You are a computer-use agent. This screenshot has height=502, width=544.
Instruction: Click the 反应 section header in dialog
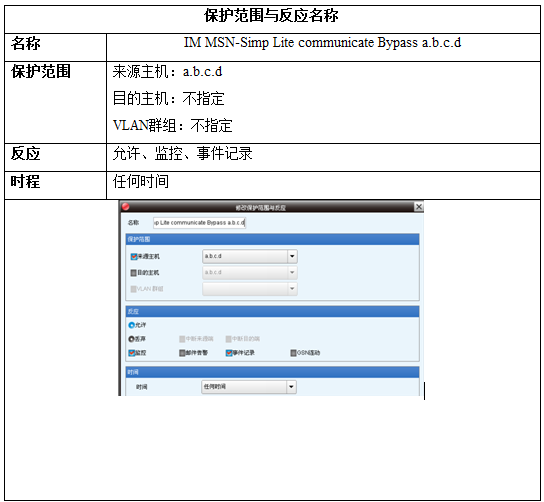(x=272, y=312)
